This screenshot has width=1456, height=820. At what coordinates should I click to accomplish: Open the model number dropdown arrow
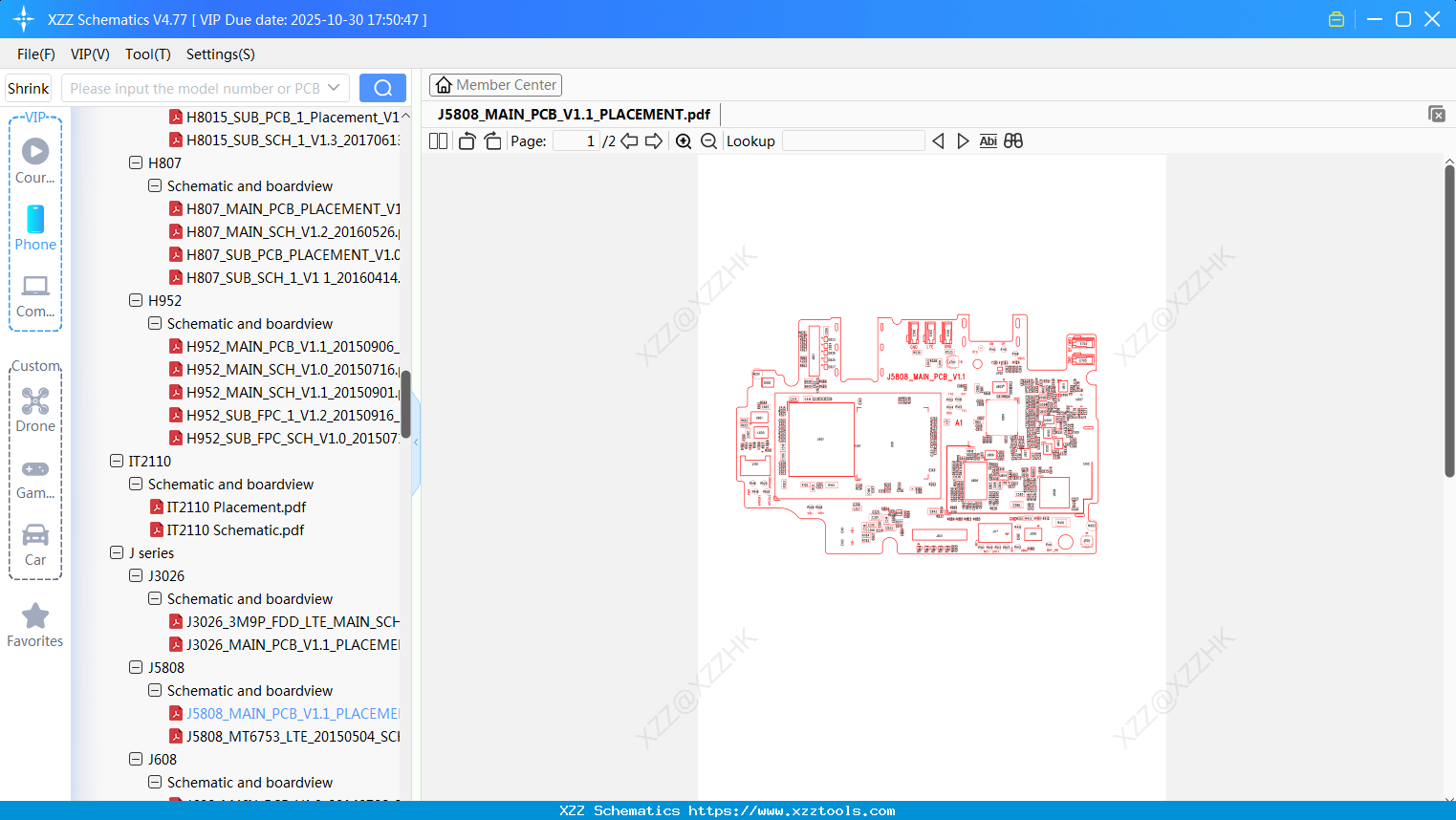333,87
